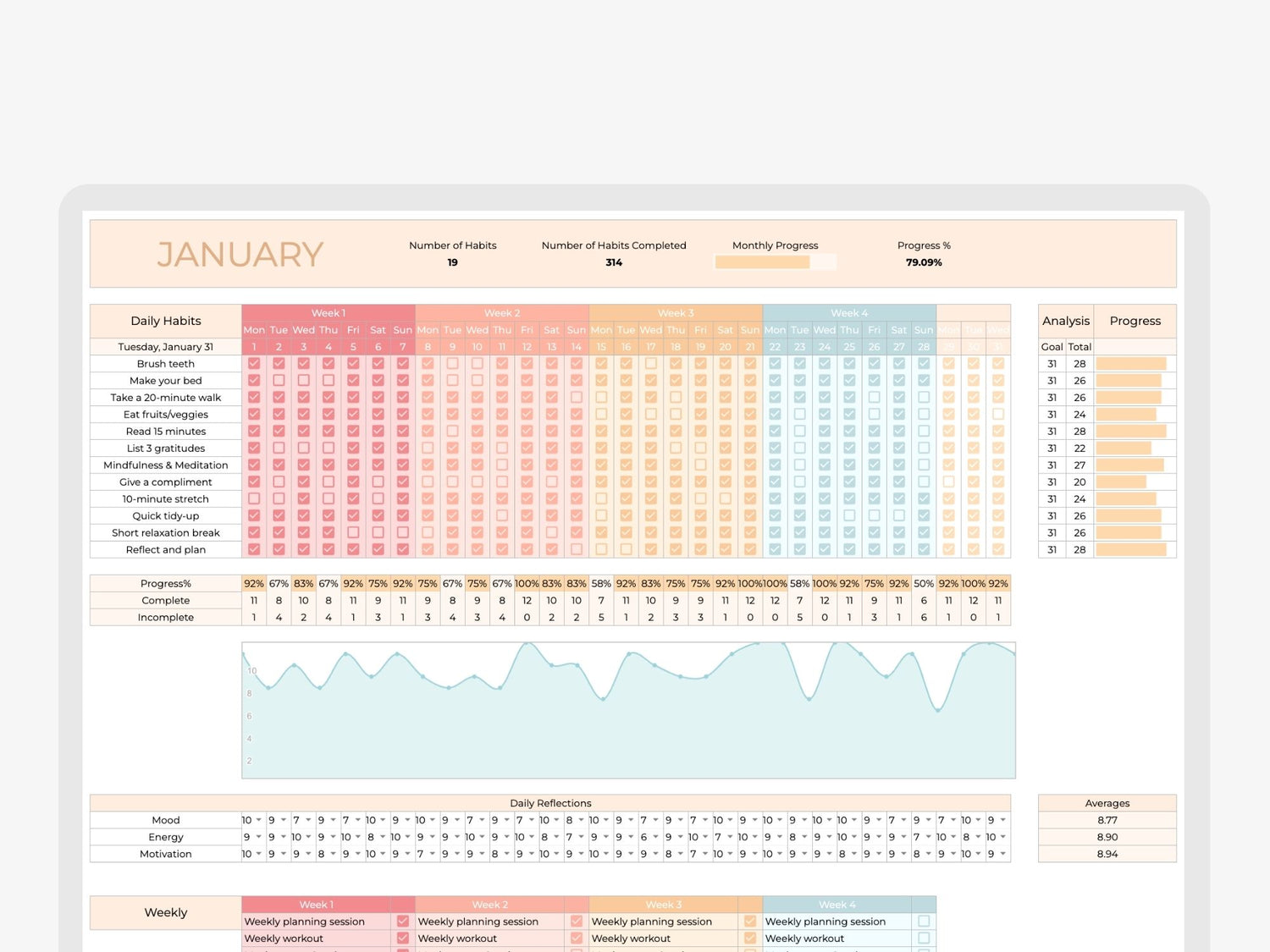Check Week 4 Weekly workout checkbox
This screenshot has height=952, width=1270.
pos(924,938)
